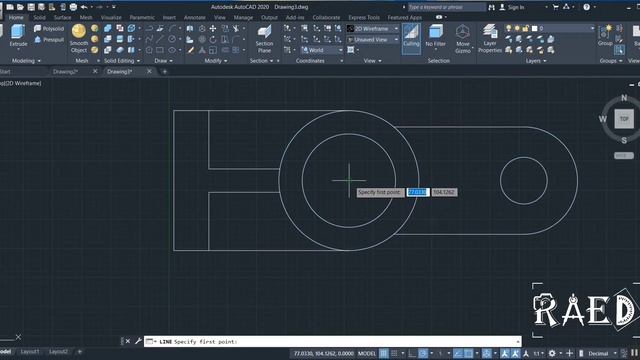Open the Help question mark icon
640x360 pixels.
(x=587, y=7)
